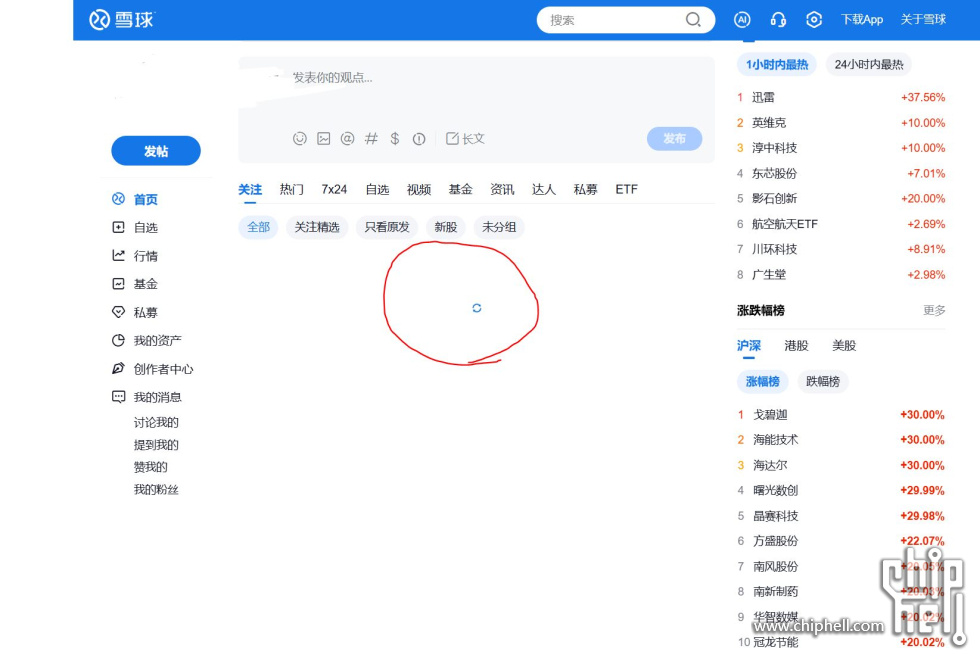Click the 行情 chart sidebar icon

click(118, 256)
